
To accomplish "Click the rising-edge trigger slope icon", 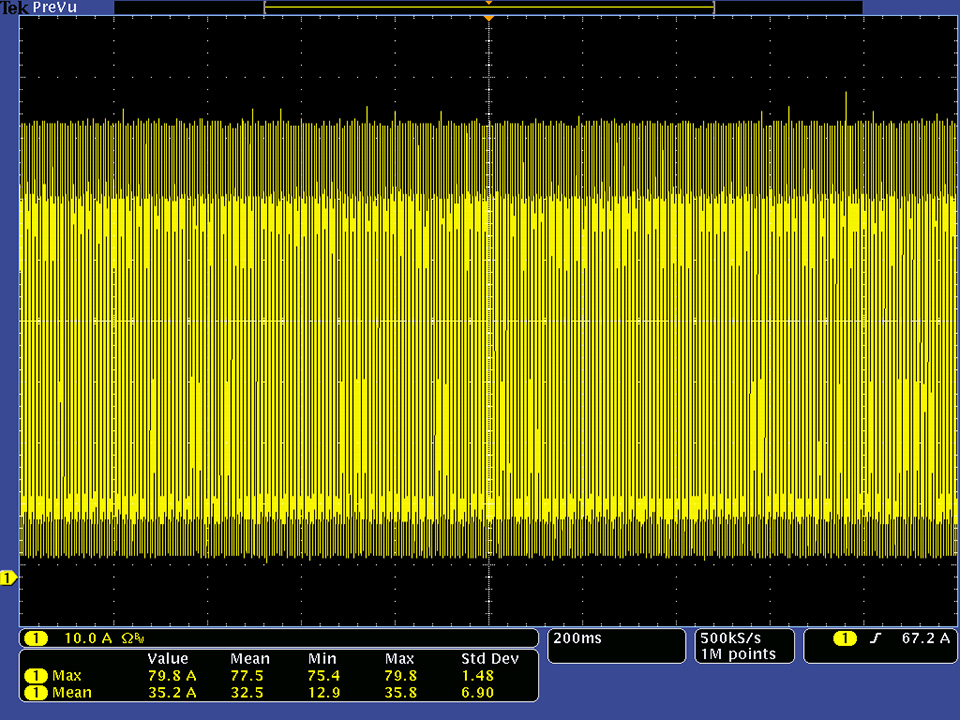I will pos(876,638).
